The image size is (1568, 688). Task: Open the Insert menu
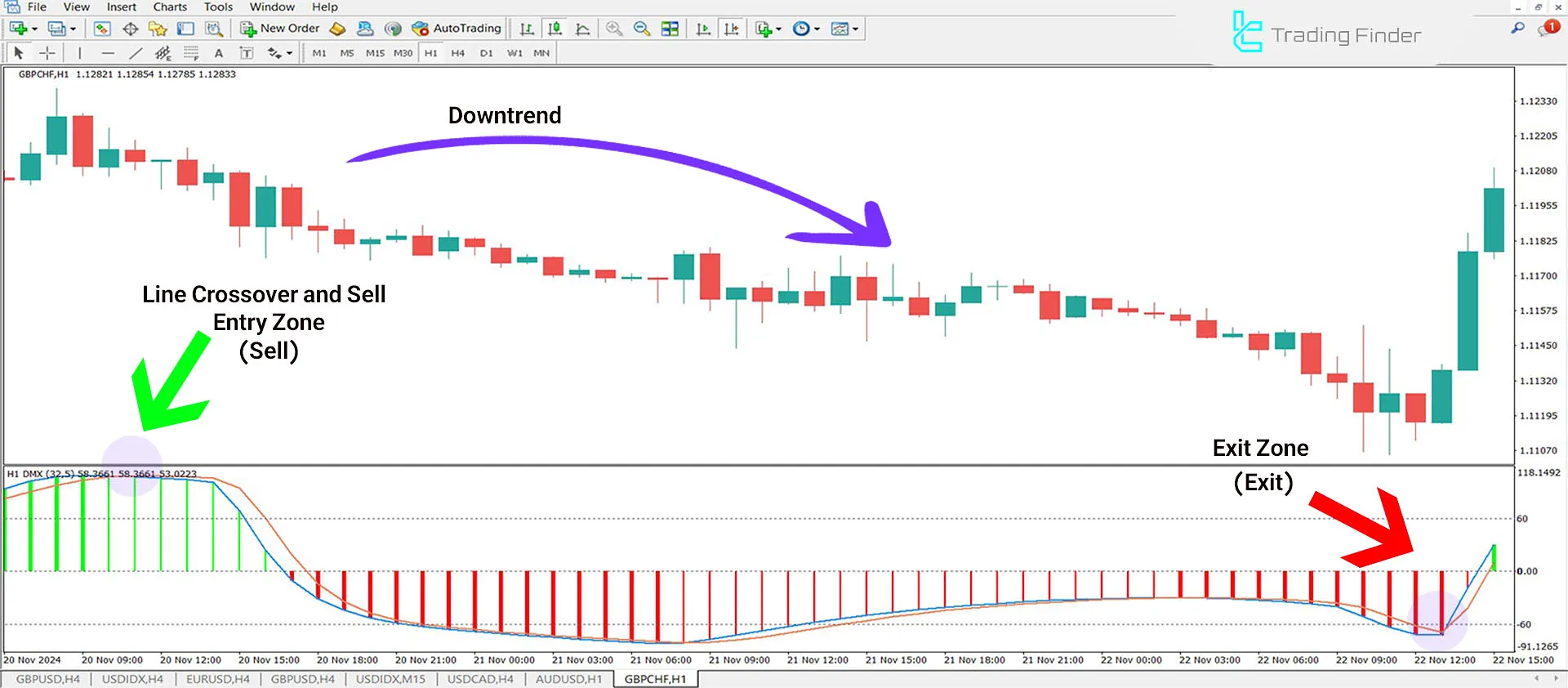click(x=122, y=7)
